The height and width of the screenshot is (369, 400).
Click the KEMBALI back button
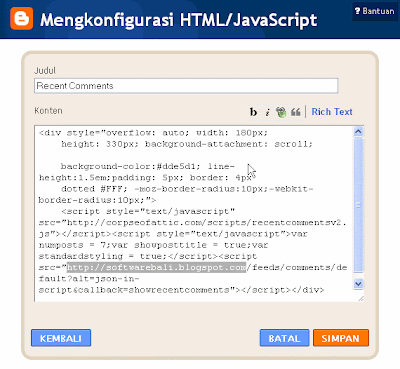61,338
